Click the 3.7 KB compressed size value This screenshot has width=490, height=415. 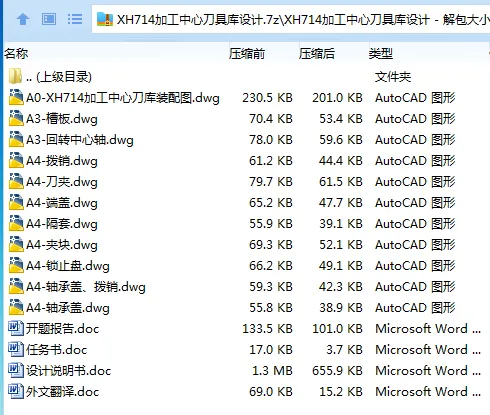tap(344, 350)
